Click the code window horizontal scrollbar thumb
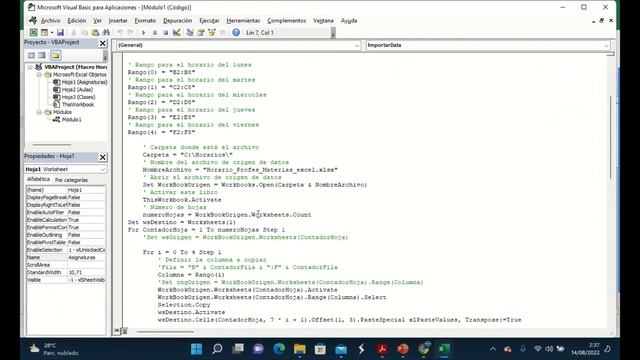 (x=165, y=331)
